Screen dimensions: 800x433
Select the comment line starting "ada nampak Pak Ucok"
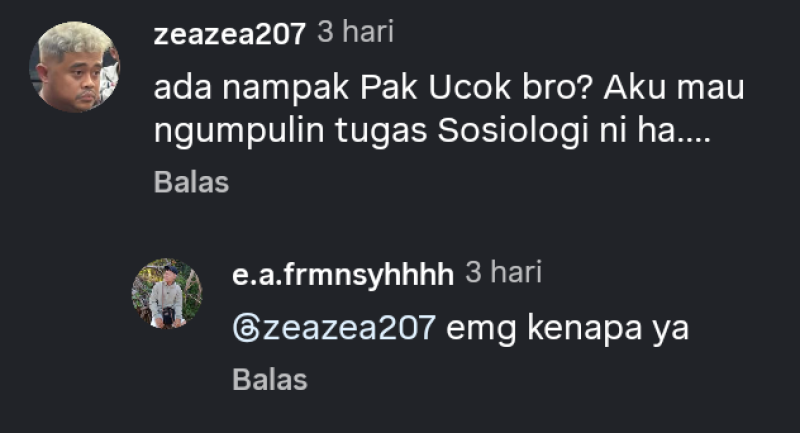[x=449, y=88]
